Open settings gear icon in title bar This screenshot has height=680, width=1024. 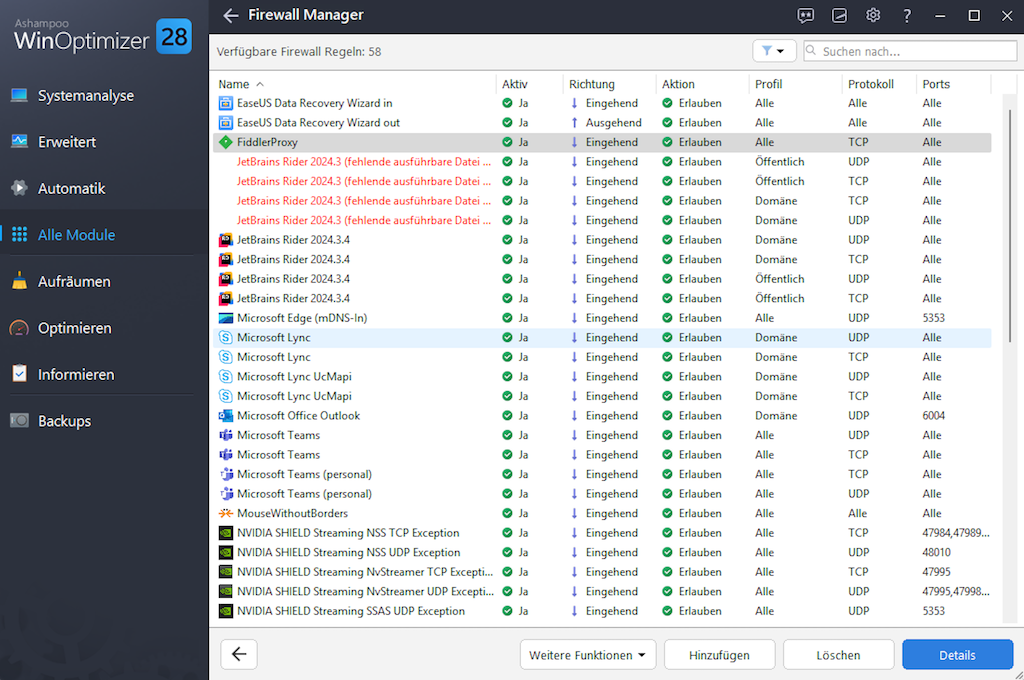873,15
